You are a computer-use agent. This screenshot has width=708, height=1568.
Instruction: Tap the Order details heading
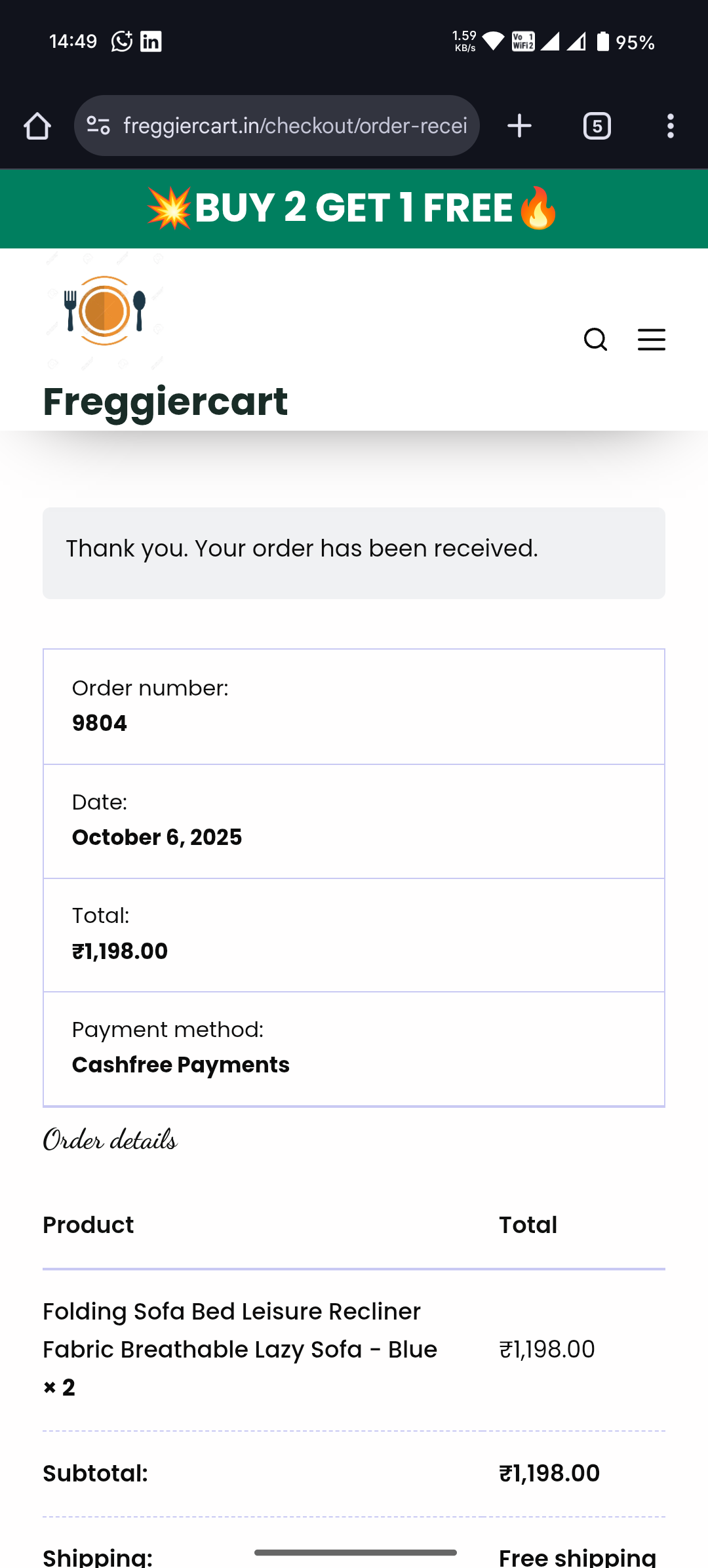point(110,1141)
